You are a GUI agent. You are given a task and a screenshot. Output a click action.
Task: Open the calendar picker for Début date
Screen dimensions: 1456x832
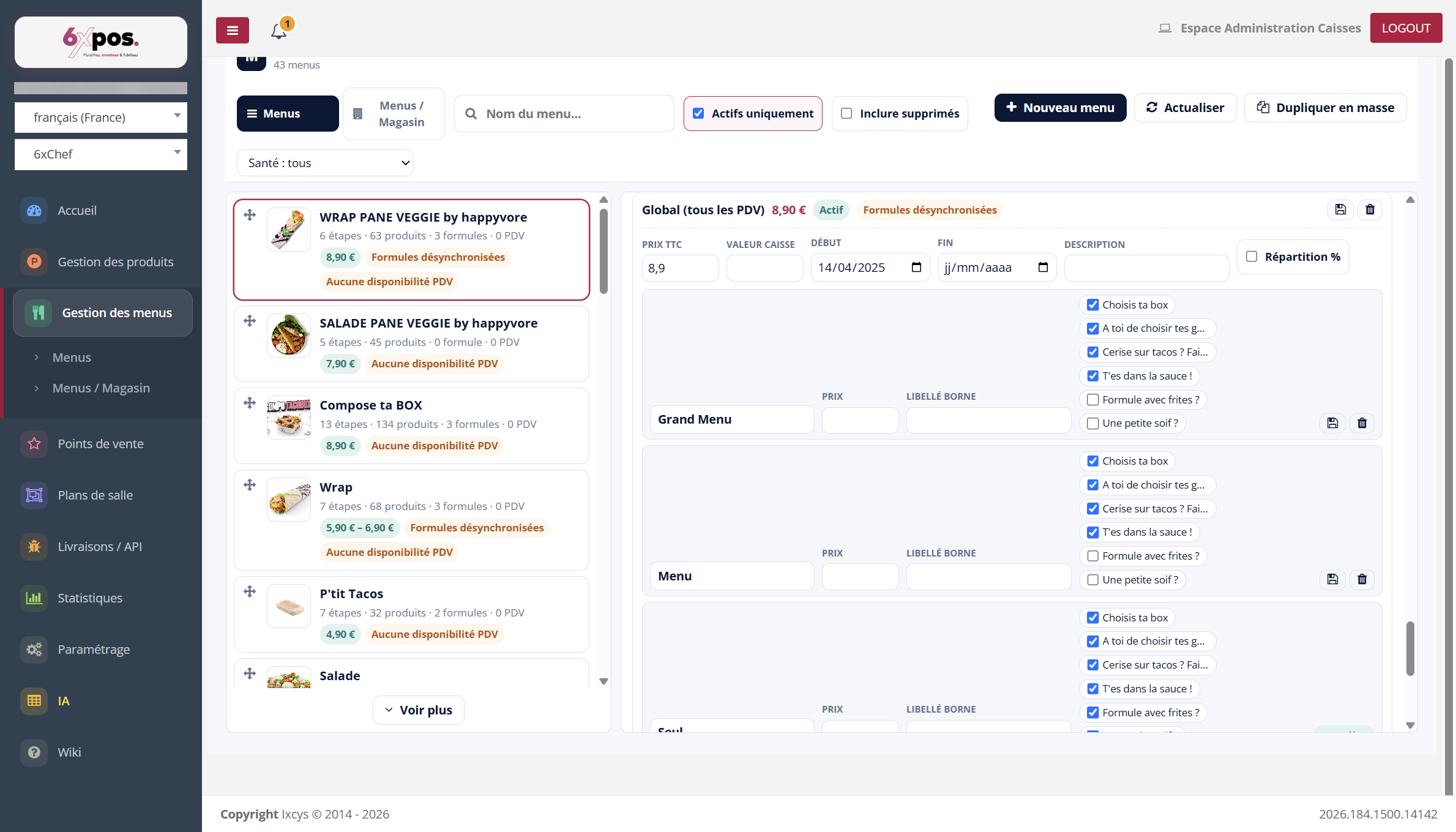pos(916,268)
